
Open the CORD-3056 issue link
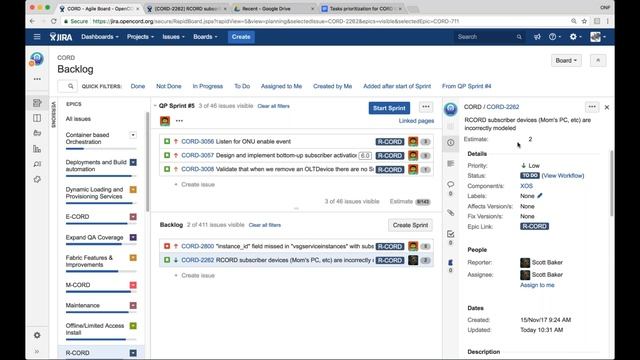pos(198,142)
